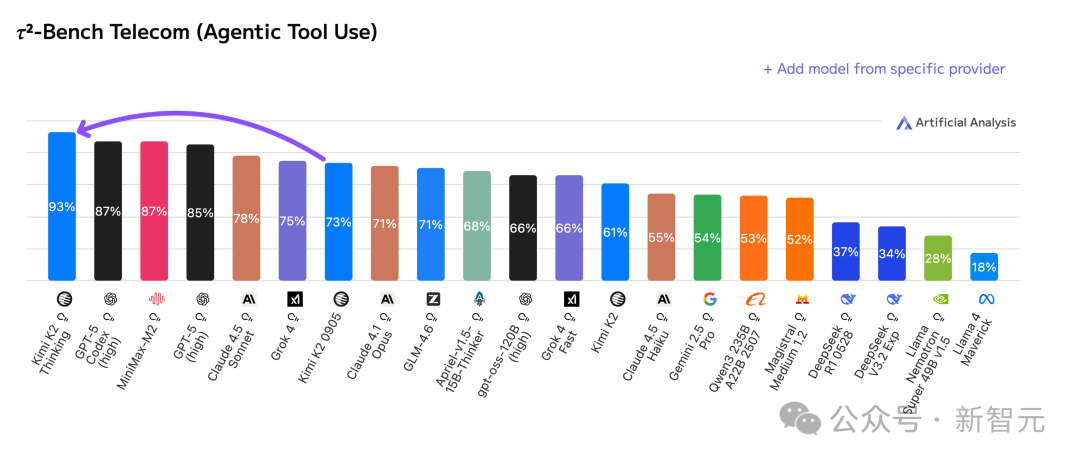Click the MiniMax-M2 waveform logo icon

[158, 299]
